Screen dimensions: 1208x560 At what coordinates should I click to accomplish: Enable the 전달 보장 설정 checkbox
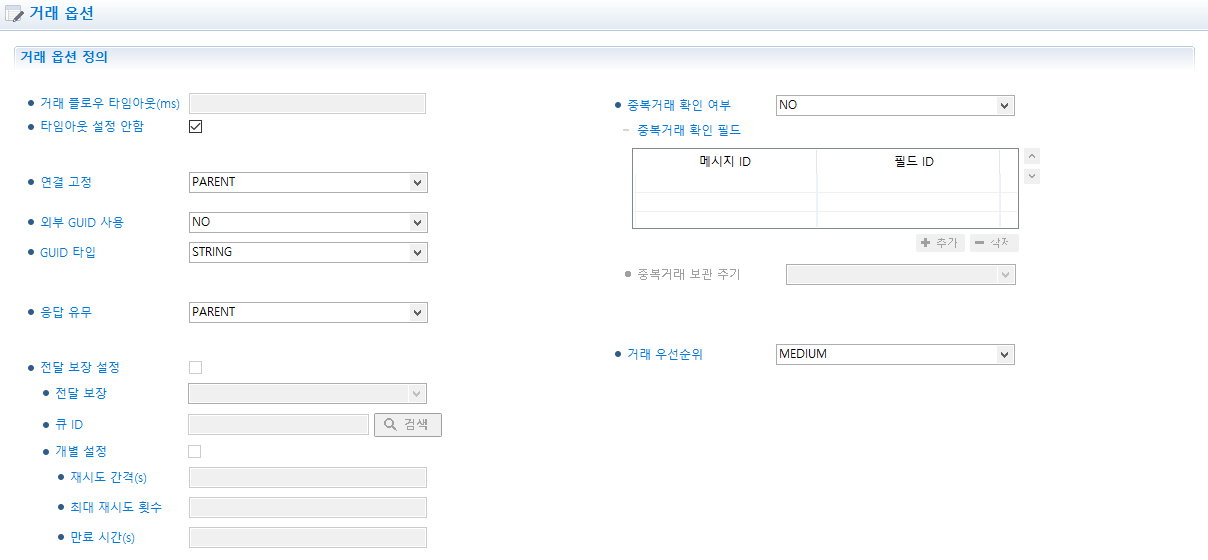(196, 368)
